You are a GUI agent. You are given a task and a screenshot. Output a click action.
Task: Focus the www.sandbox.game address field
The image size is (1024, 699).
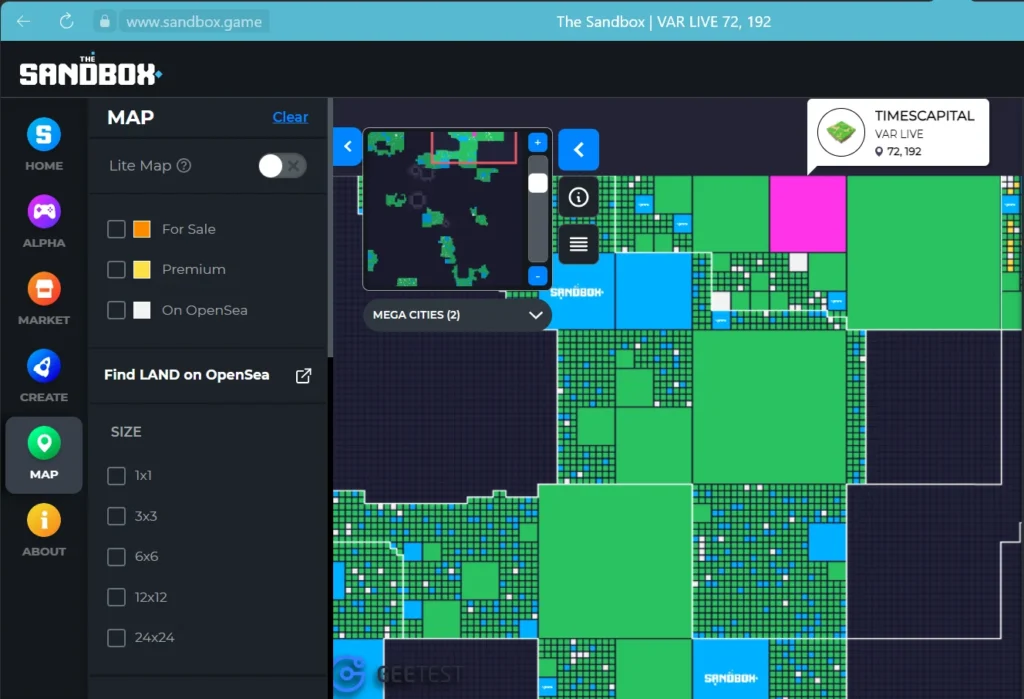click(x=194, y=22)
